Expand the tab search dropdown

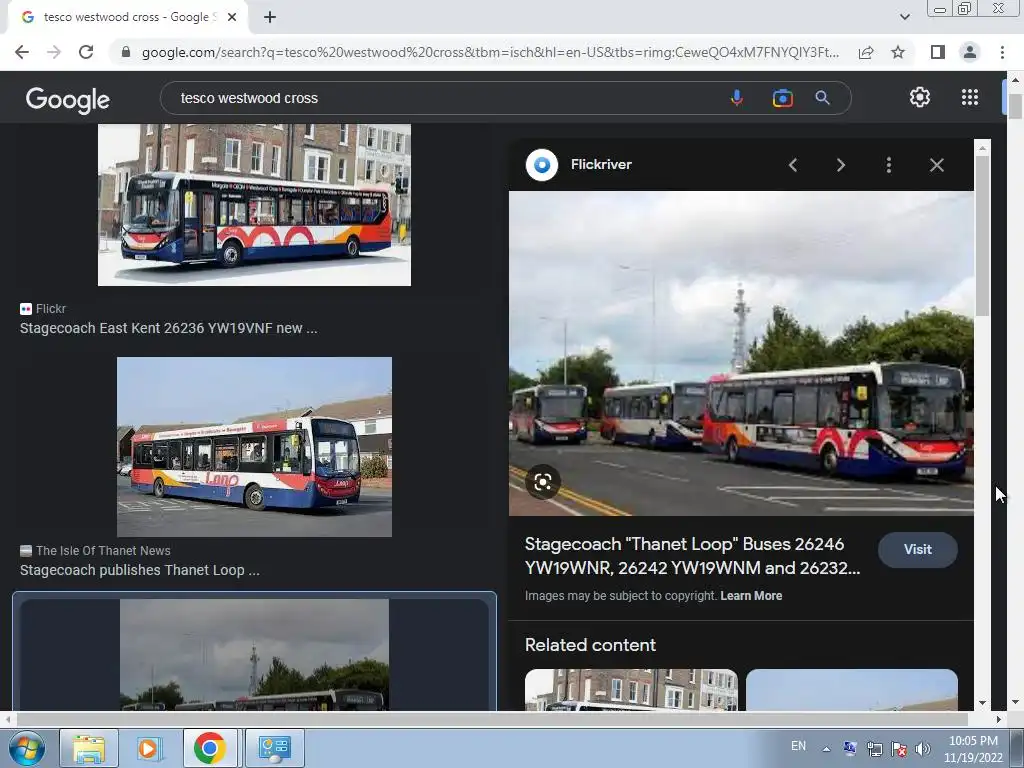904,17
